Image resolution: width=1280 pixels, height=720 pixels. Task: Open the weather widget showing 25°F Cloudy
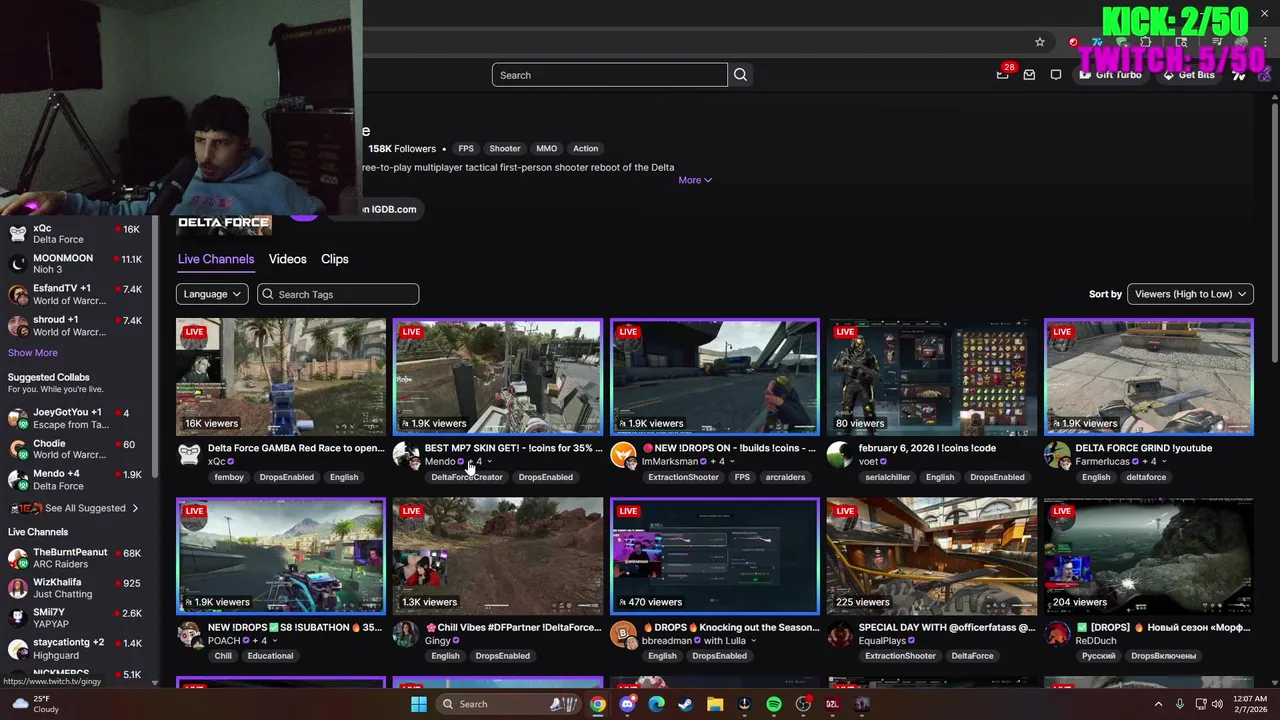pos(34,704)
